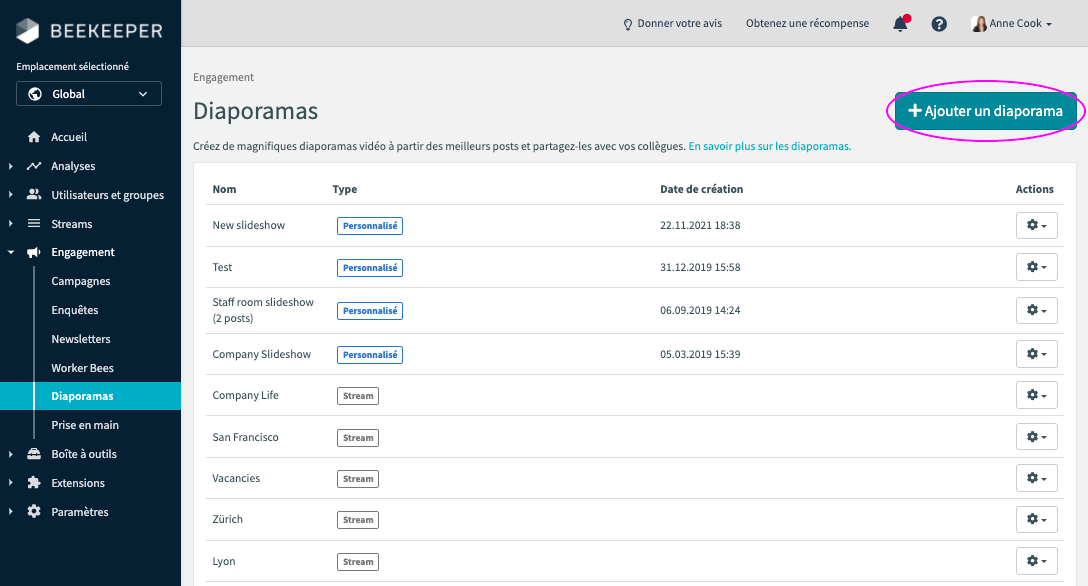Click the help question mark icon
1088x586 pixels.
click(x=939, y=24)
